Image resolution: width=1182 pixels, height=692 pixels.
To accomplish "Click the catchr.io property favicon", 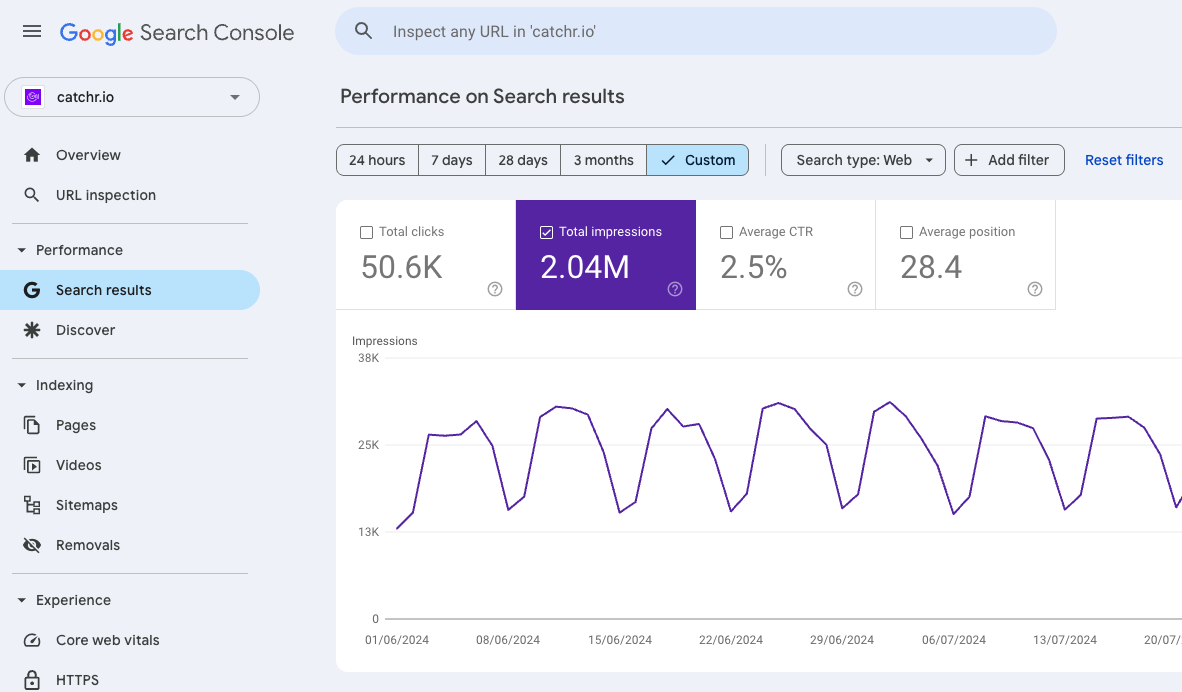I will pyautogui.click(x=32, y=97).
